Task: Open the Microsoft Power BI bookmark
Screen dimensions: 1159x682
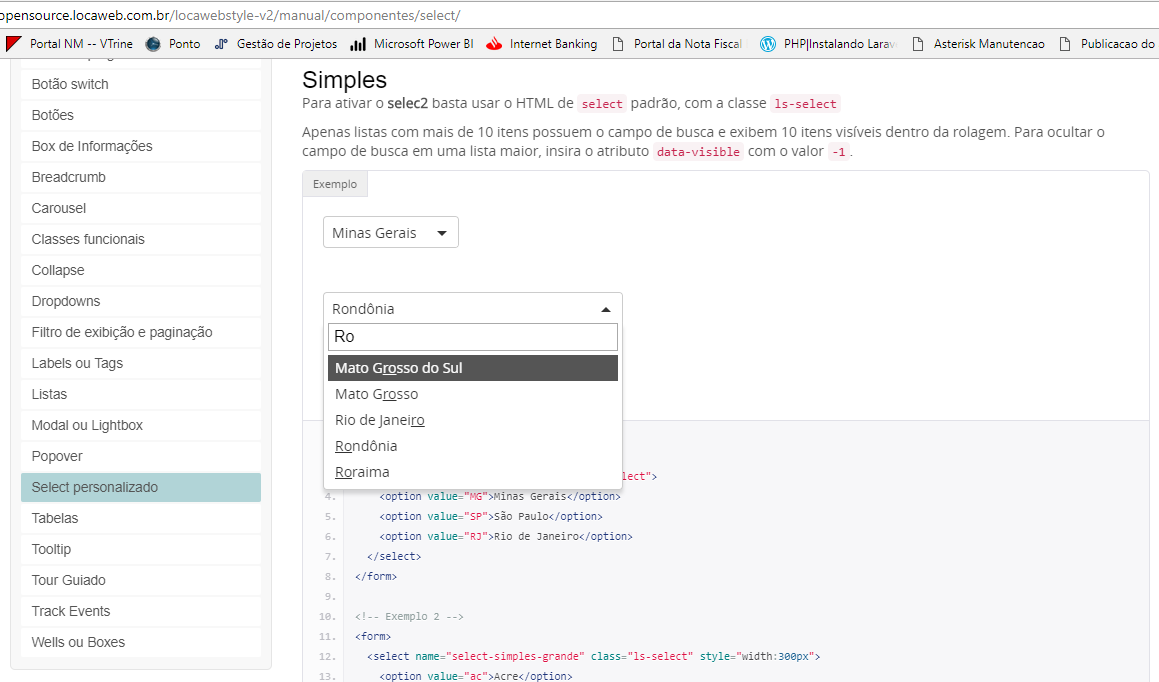Action: pos(412,44)
